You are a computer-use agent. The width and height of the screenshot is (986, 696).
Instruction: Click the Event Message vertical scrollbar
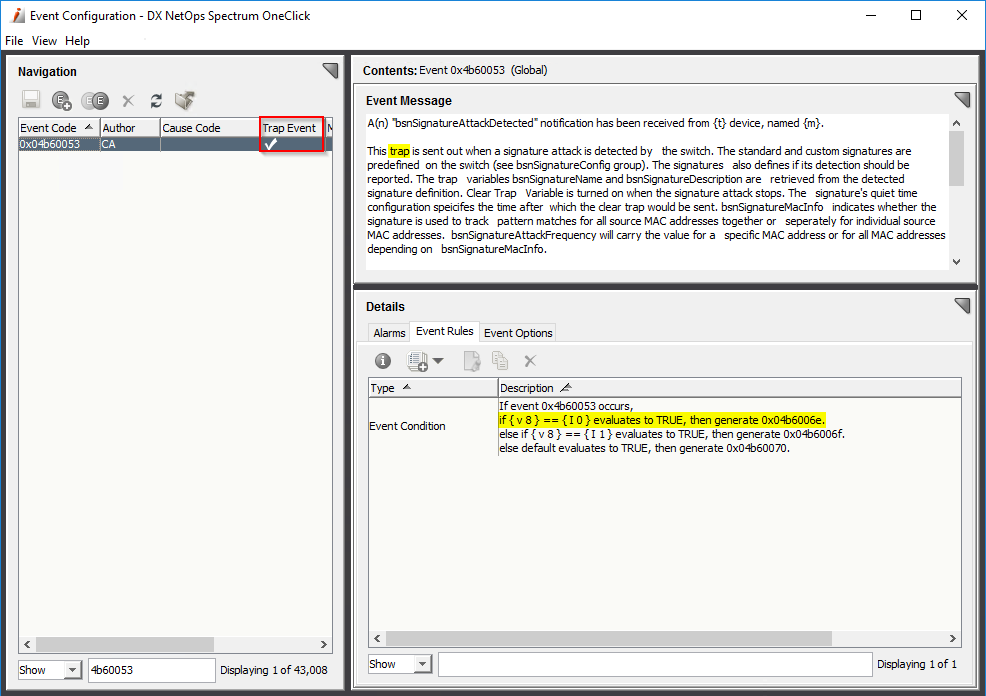(x=956, y=160)
